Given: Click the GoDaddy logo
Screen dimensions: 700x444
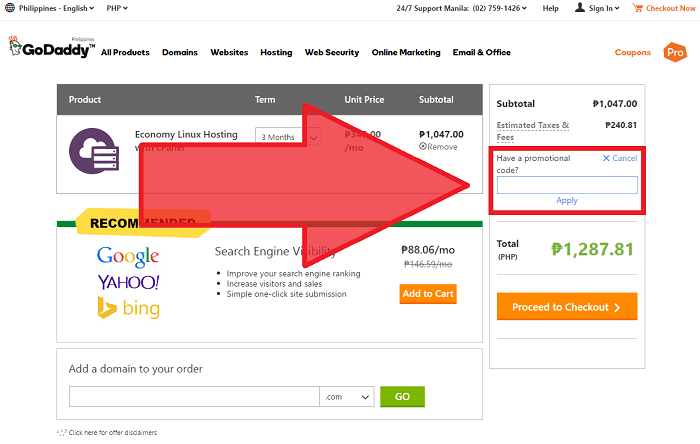Looking at the screenshot, I should click(51, 47).
